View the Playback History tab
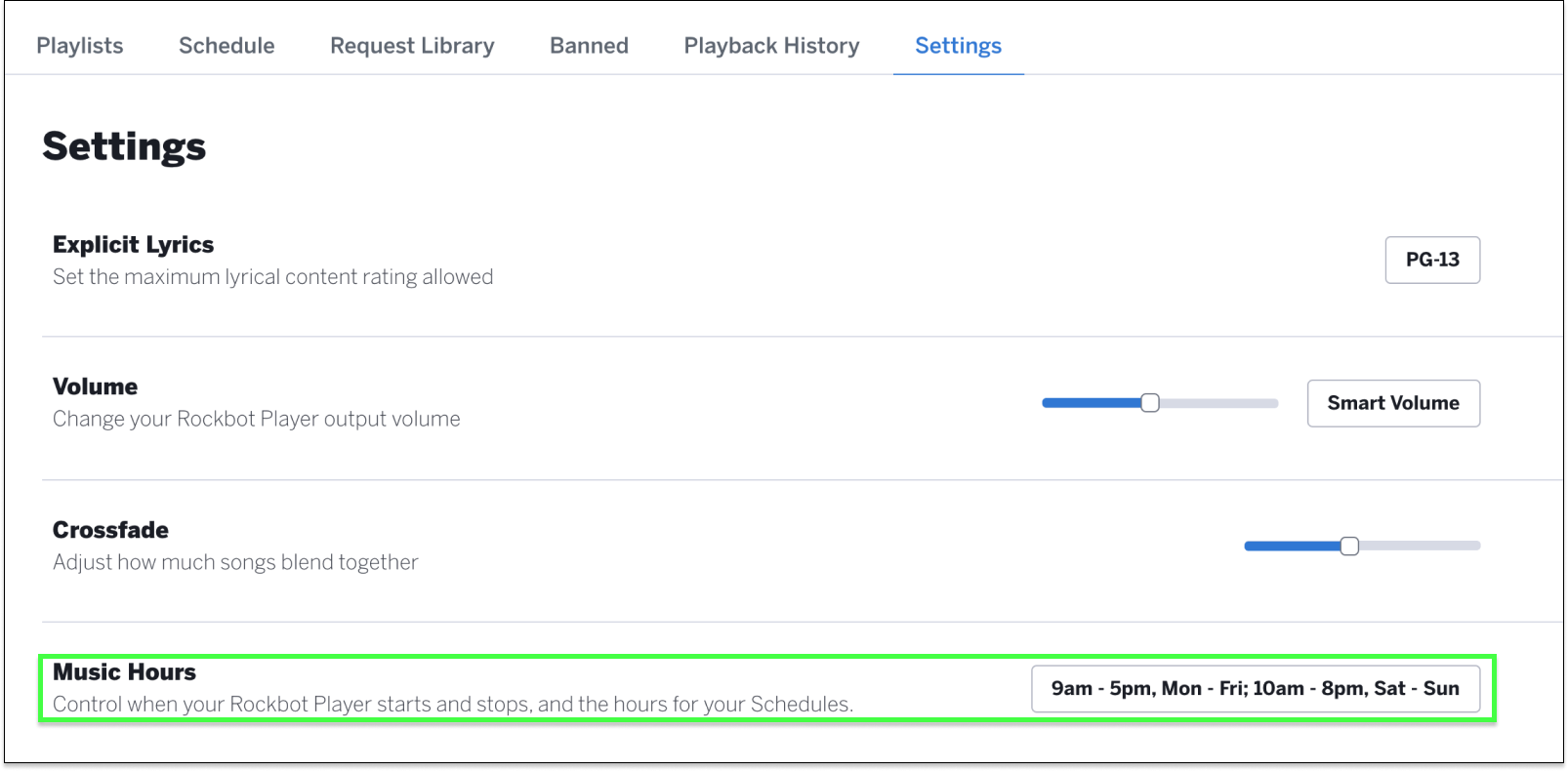The width and height of the screenshot is (1568, 771). [x=771, y=46]
